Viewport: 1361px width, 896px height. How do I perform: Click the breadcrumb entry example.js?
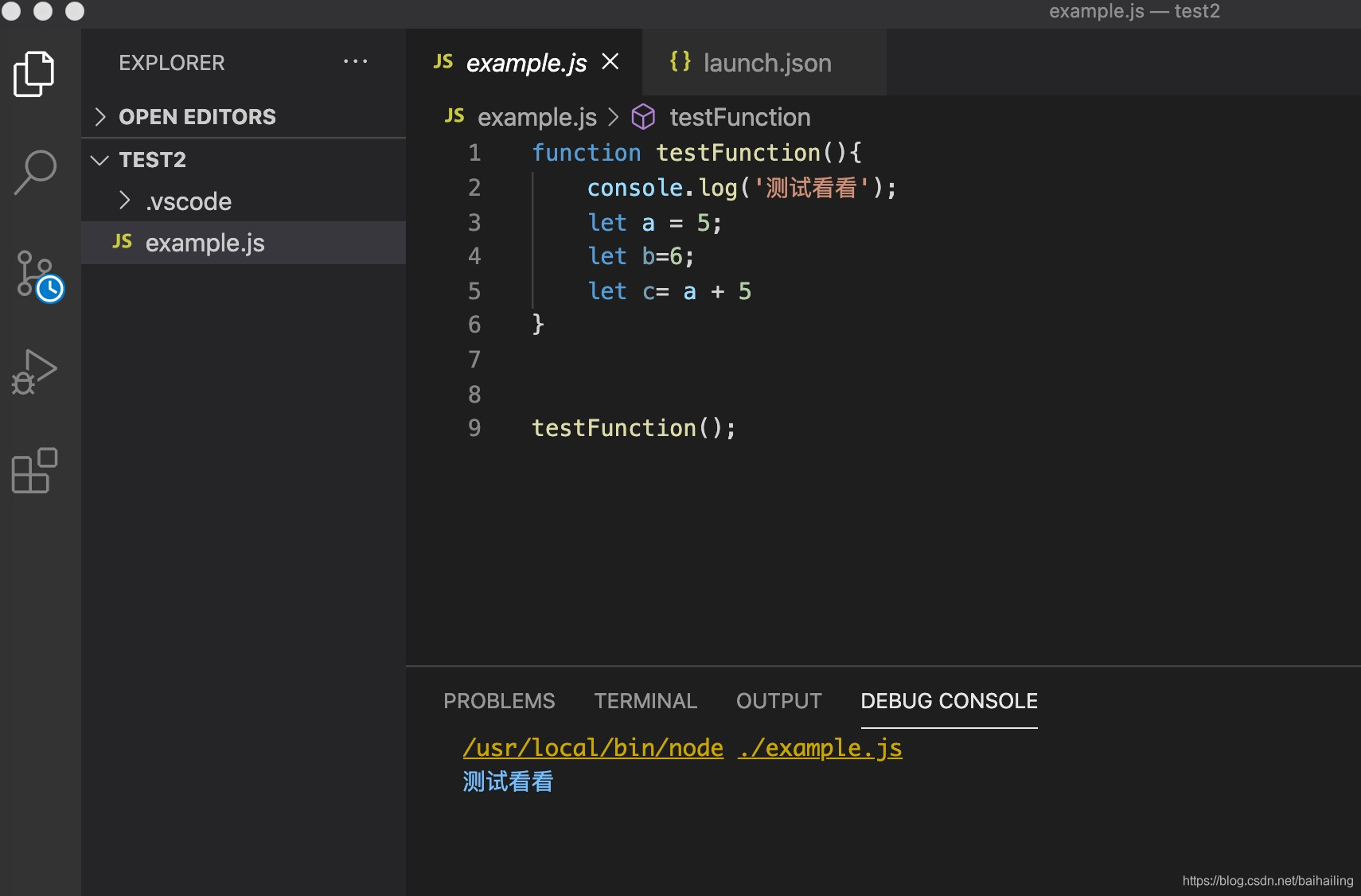pos(537,117)
